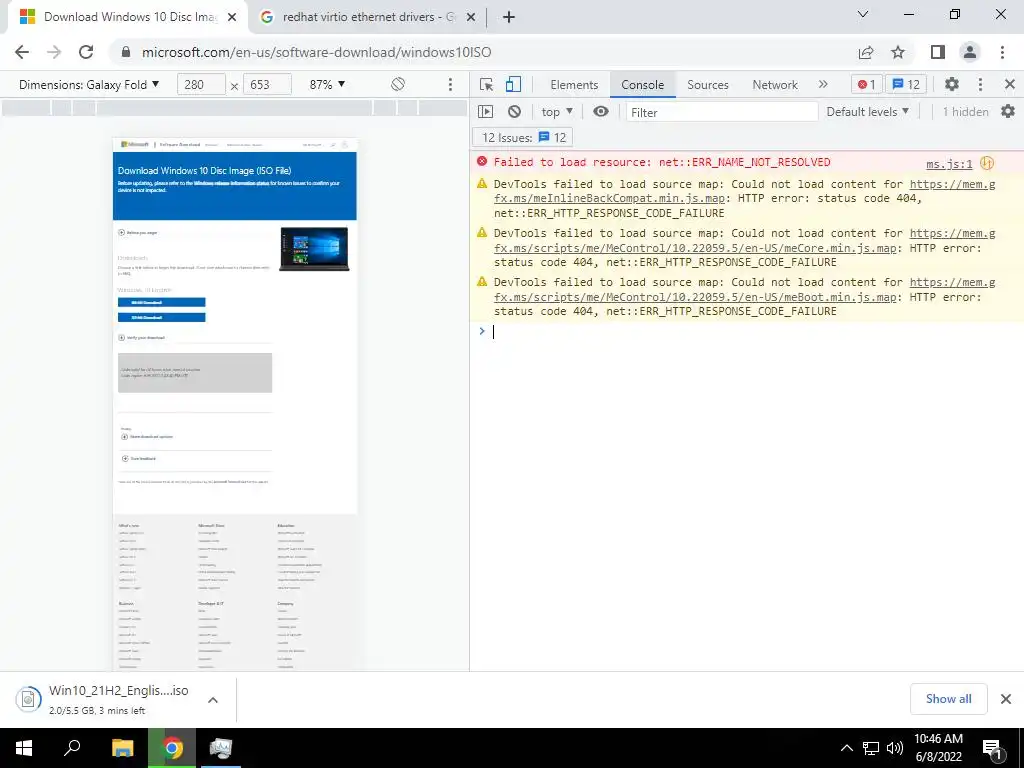
Task: Click the first blue download button
Action: (x=161, y=302)
